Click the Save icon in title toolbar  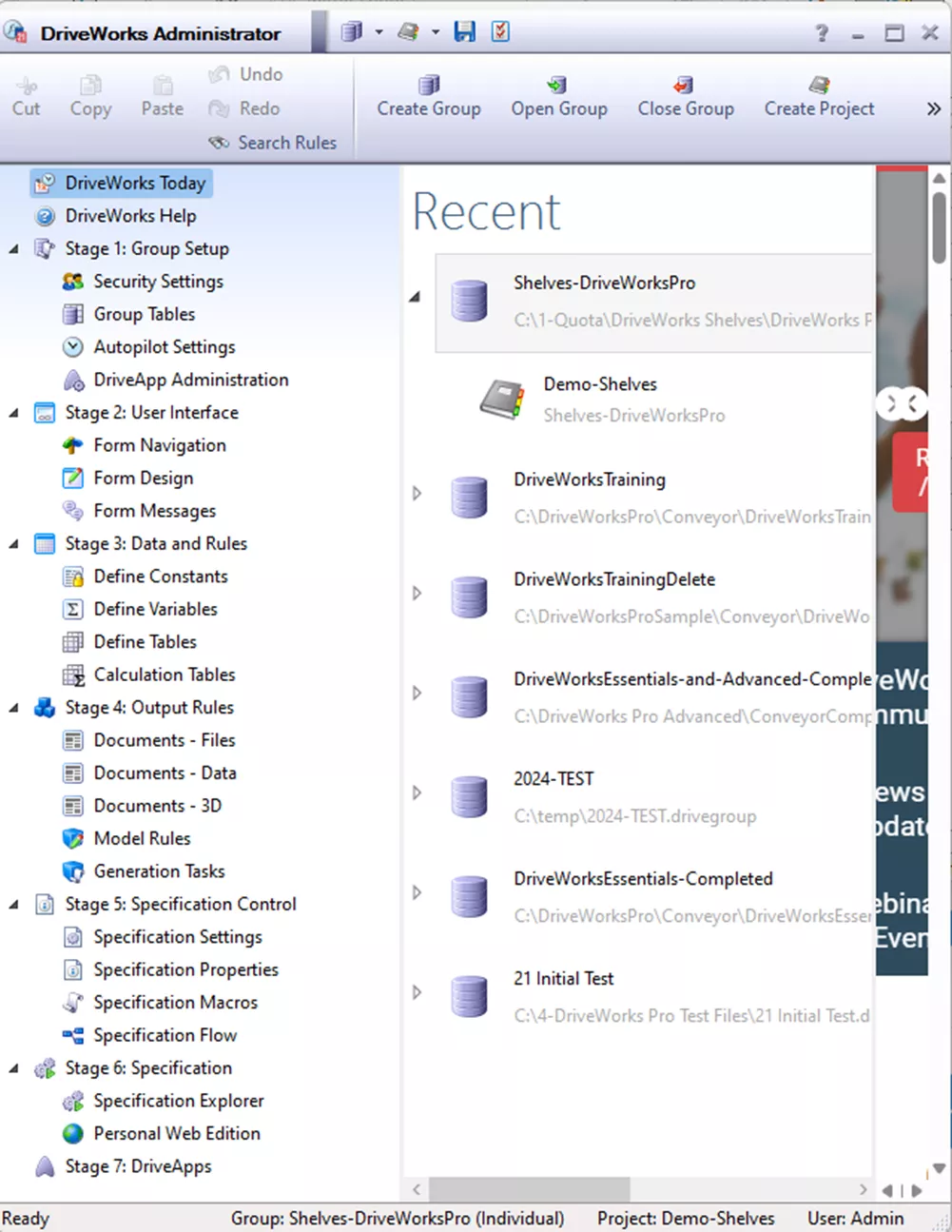tap(464, 31)
